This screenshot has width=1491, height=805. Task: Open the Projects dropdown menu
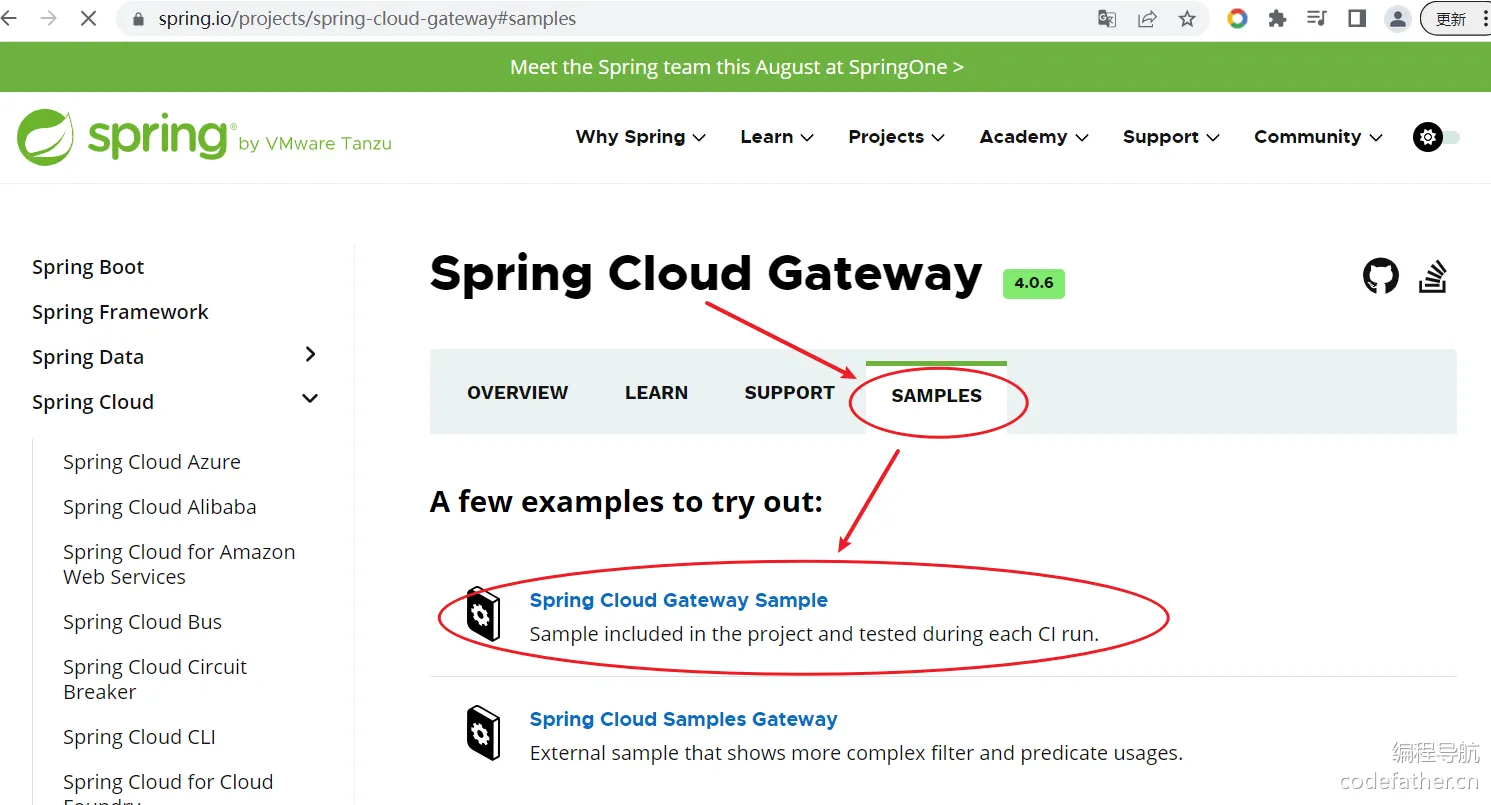click(896, 137)
